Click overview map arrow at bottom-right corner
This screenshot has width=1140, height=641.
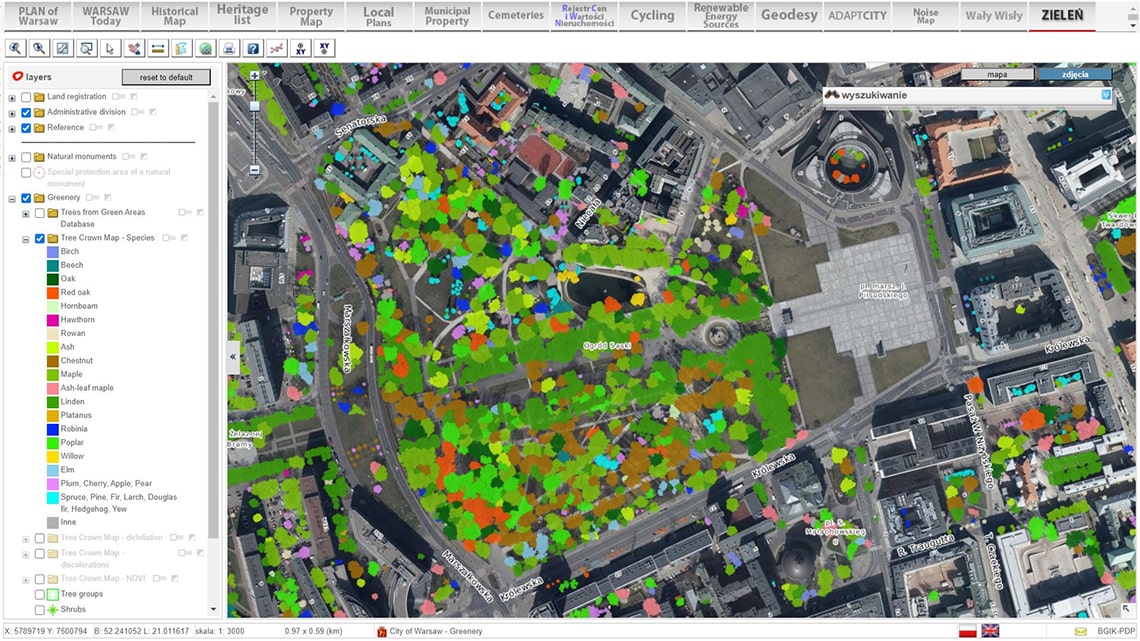[x=1126, y=608]
